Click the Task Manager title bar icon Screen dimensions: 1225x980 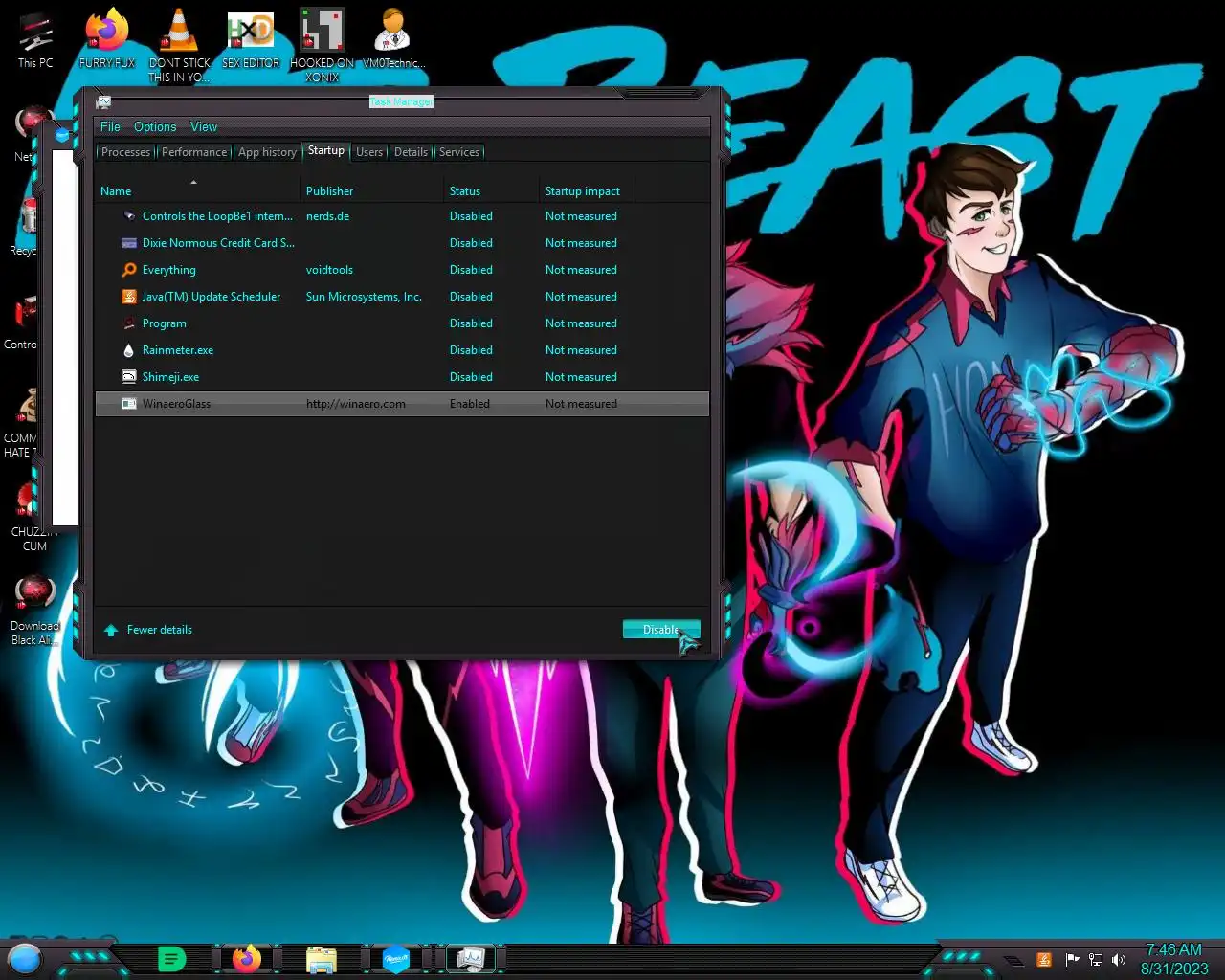(x=103, y=101)
